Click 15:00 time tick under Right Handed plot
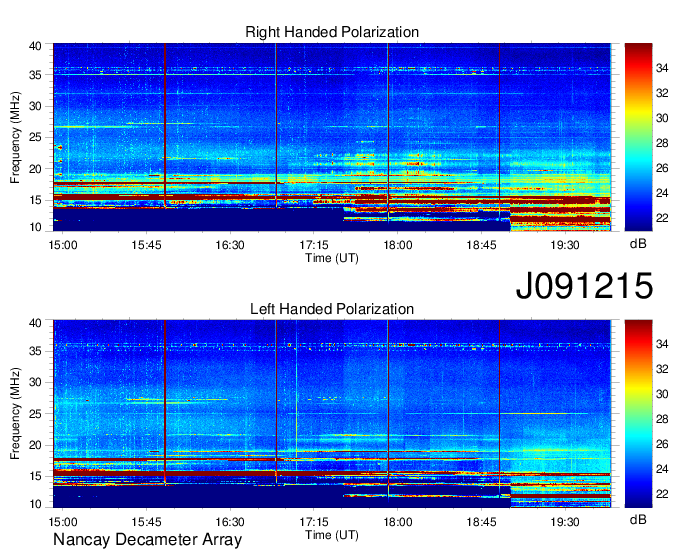This screenshot has width=680, height=552. pyautogui.click(x=63, y=245)
